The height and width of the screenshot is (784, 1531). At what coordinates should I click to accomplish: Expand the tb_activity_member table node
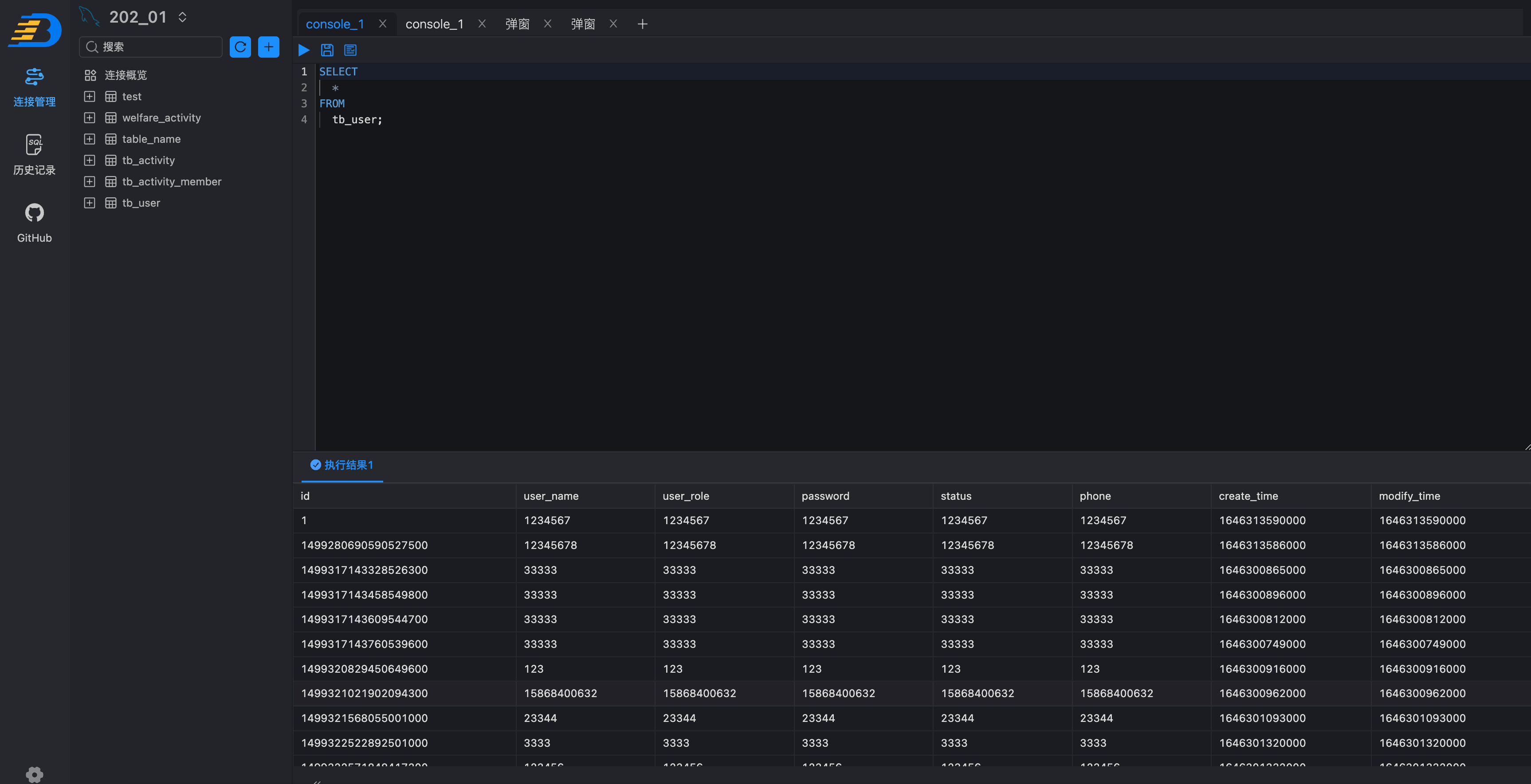(x=90, y=181)
